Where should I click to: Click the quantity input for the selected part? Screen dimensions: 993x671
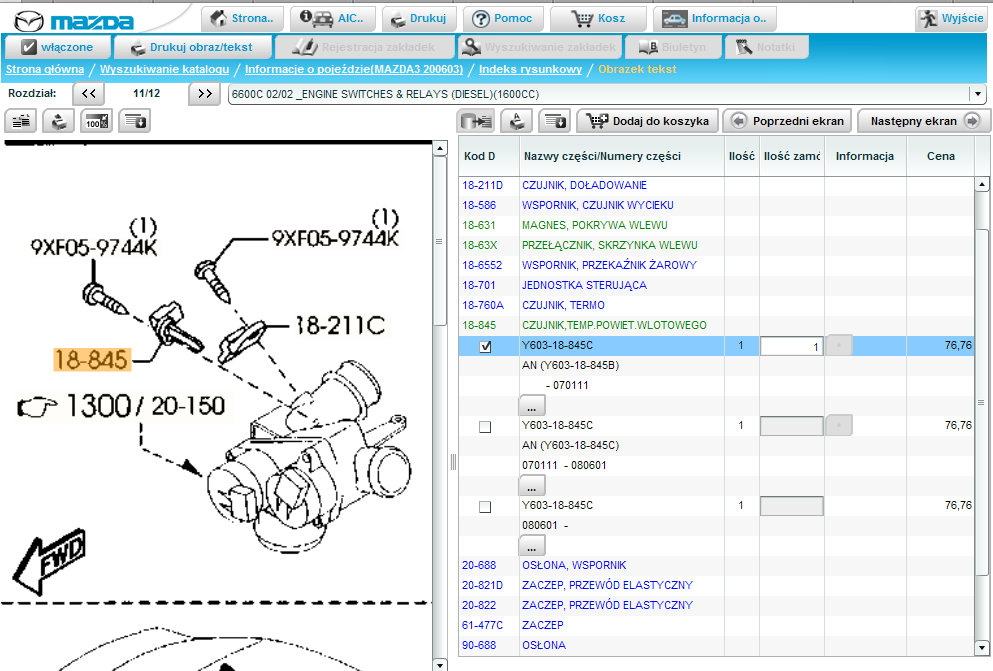click(791, 346)
